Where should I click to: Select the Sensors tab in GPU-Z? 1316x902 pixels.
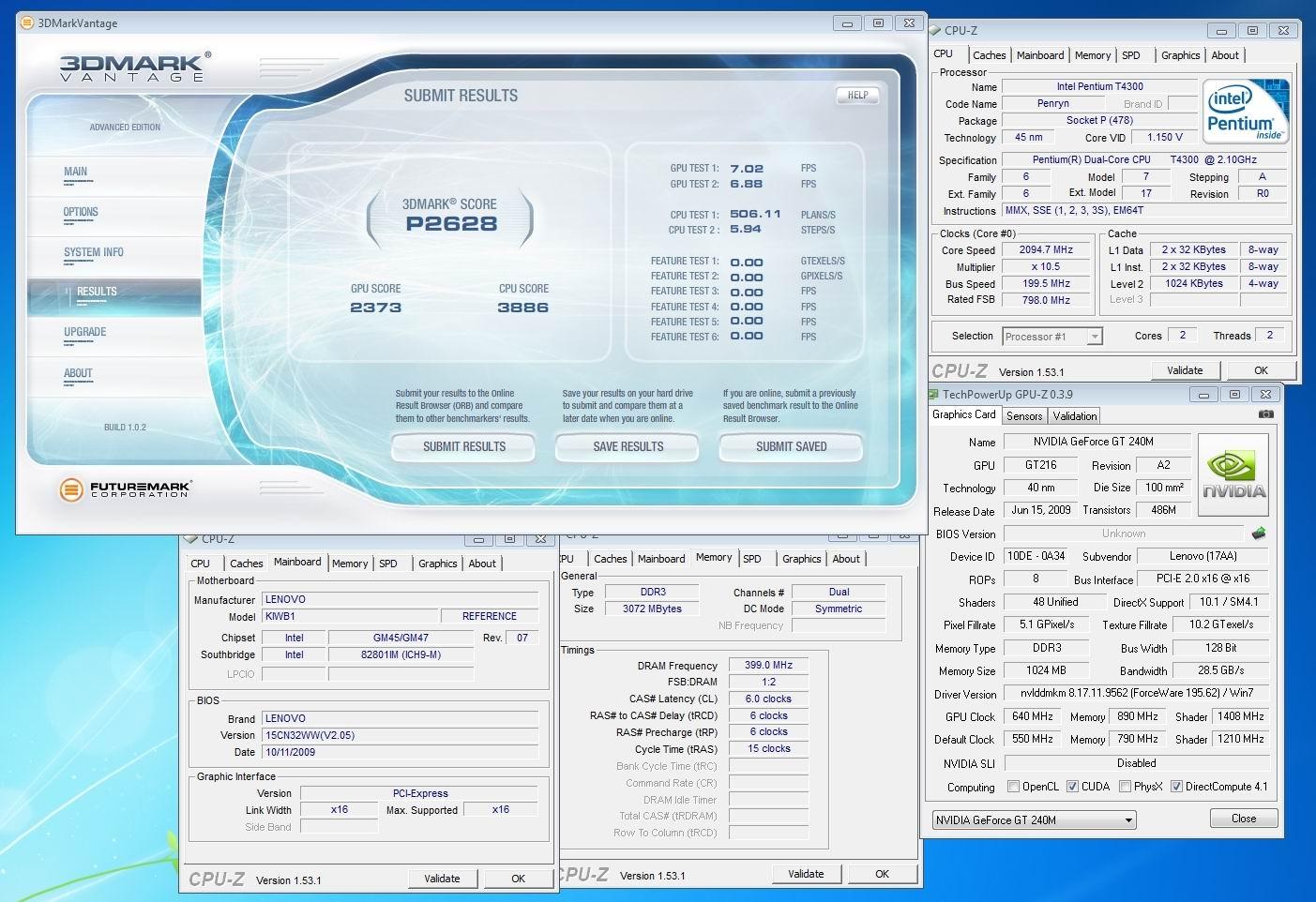[1024, 416]
